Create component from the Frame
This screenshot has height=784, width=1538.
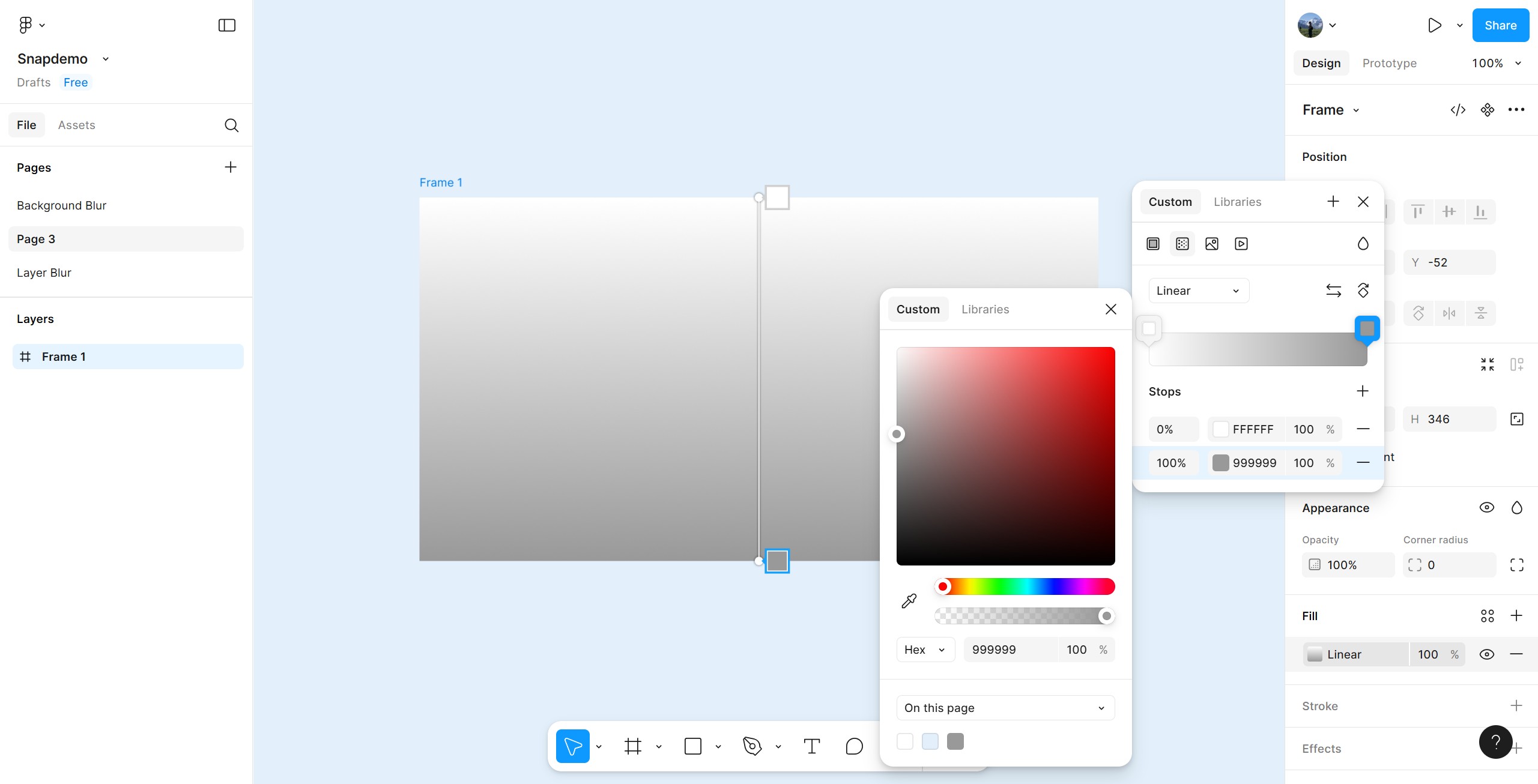pos(1488,110)
